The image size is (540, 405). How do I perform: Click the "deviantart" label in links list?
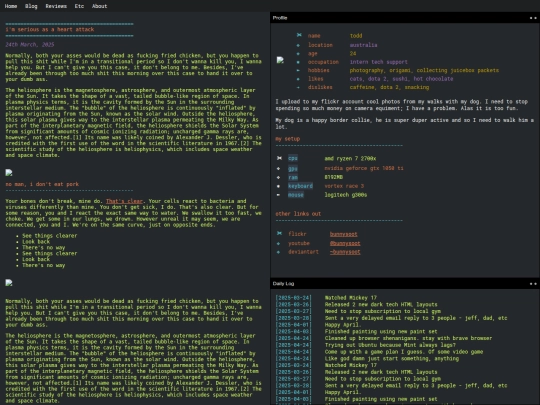pos(303,252)
